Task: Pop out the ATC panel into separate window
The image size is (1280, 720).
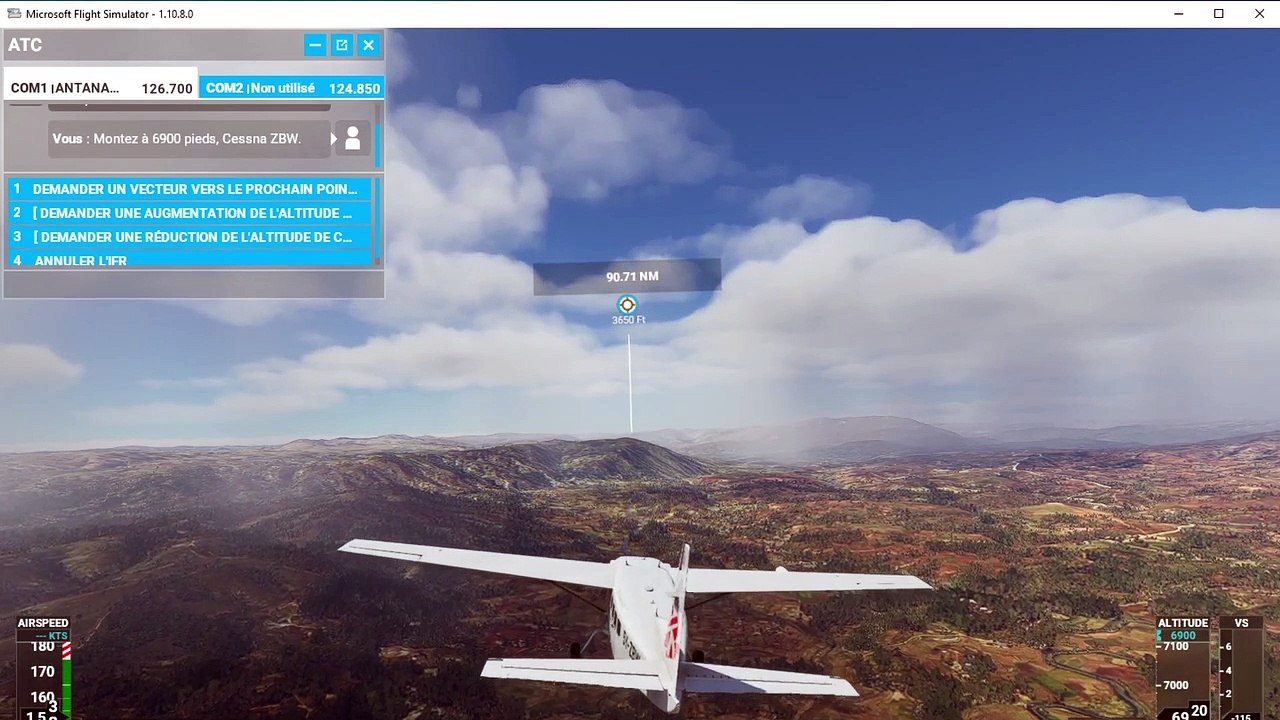Action: click(x=342, y=45)
